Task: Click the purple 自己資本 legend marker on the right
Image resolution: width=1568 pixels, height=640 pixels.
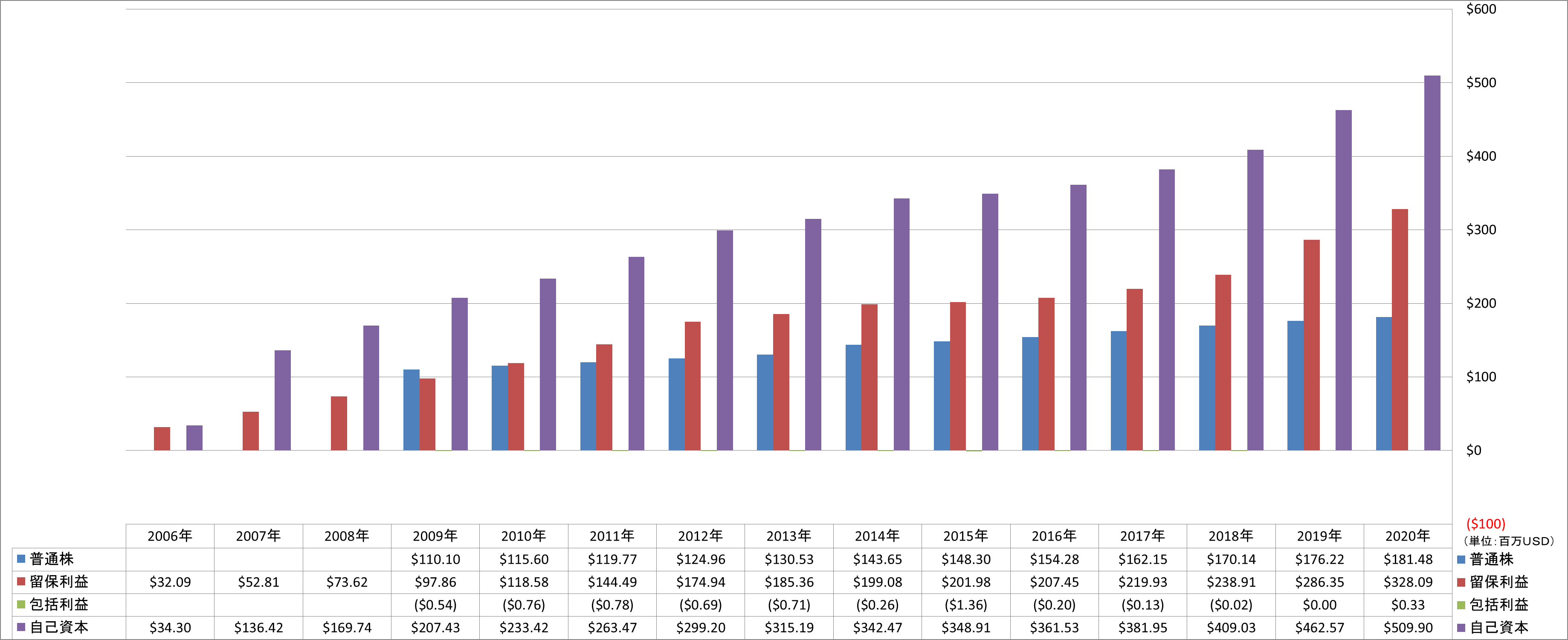Action: [1461, 628]
